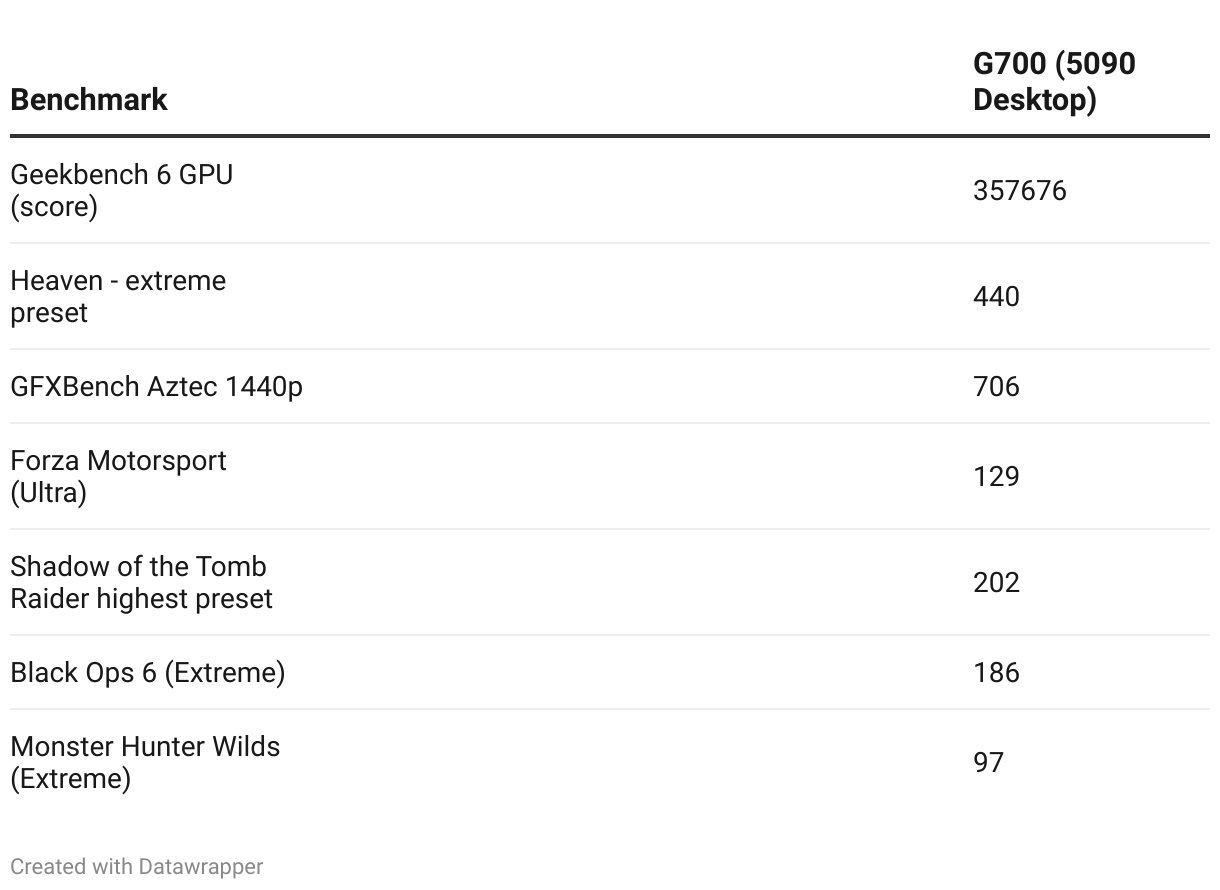The width and height of the screenshot is (1220, 890).
Task: Click the GFXBench result value 706
Action: pyautogui.click(x=996, y=387)
